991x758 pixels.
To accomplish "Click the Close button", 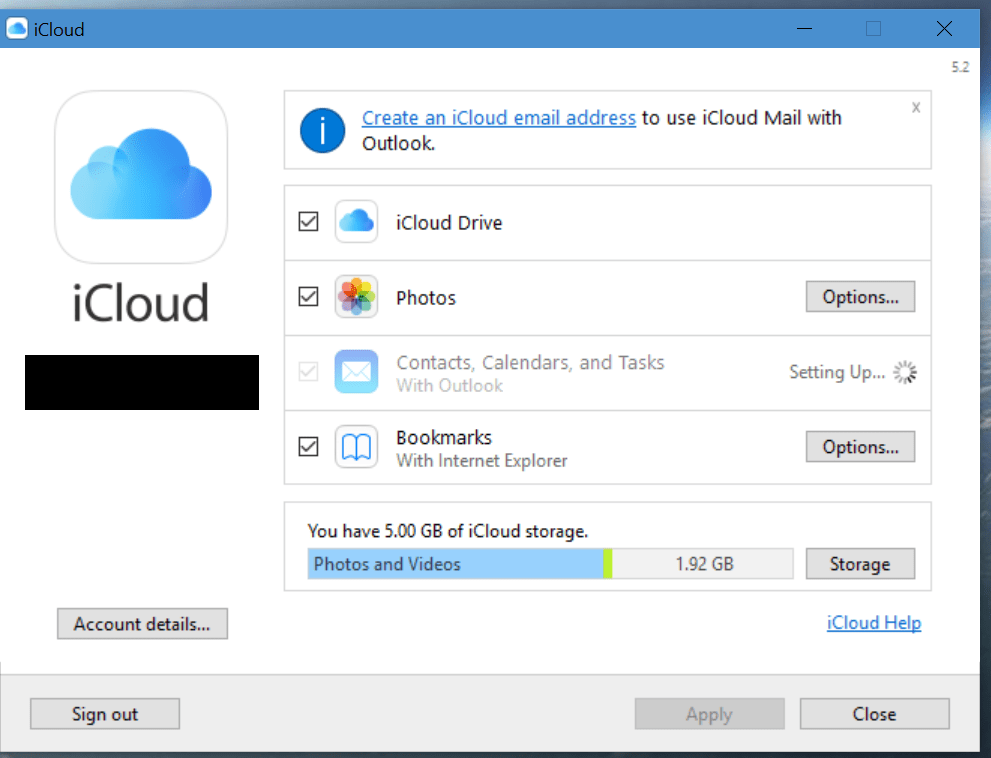I will click(x=875, y=714).
